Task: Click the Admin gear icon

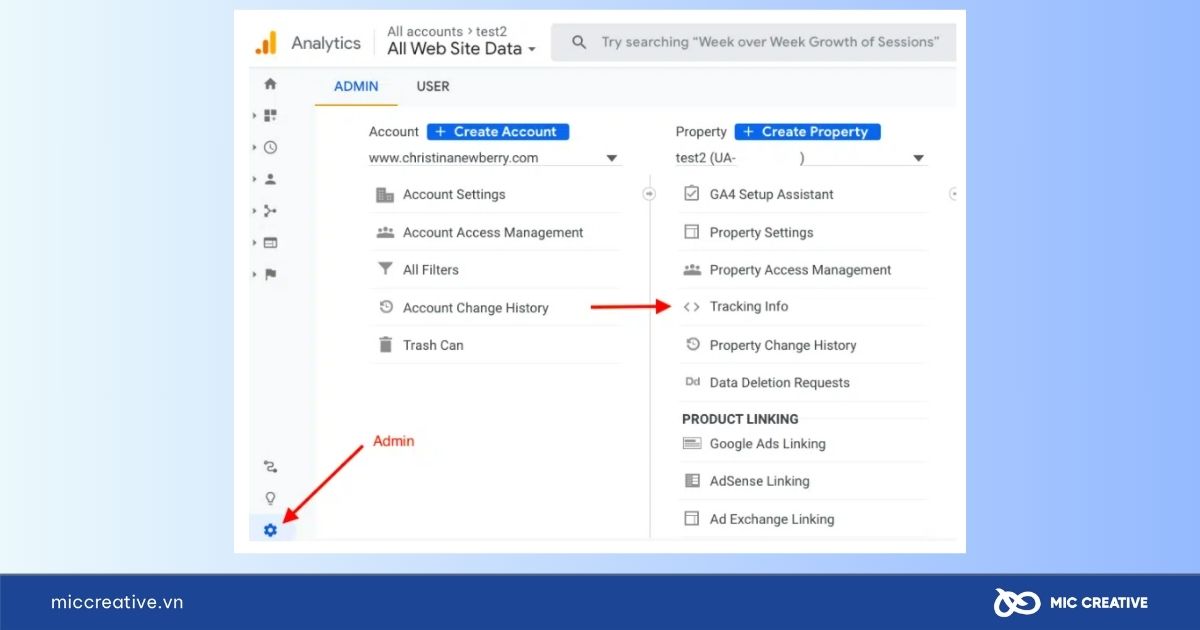Action: tap(270, 530)
